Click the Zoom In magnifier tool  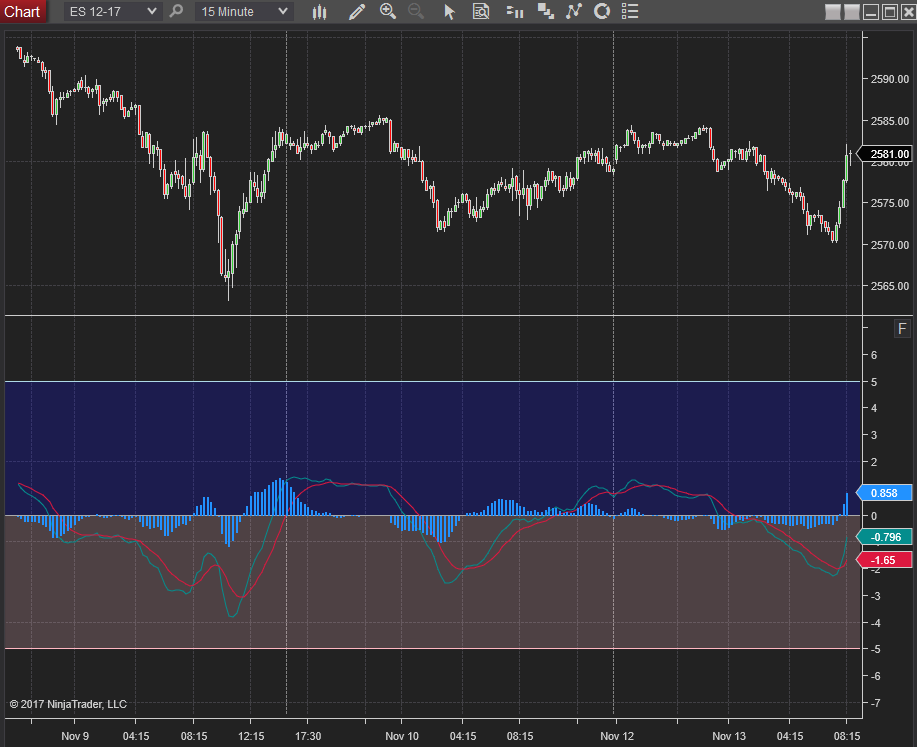click(388, 12)
